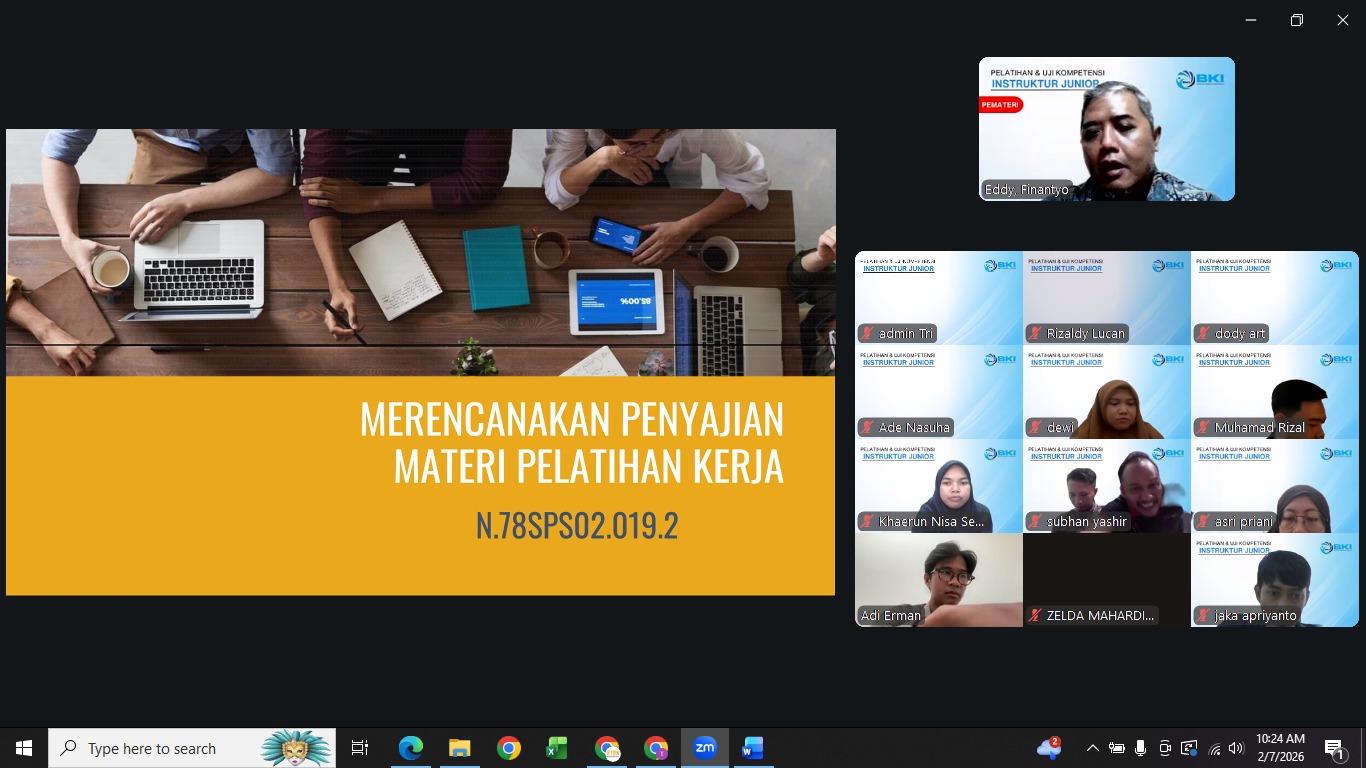Click the shared slide titled Merencanakan Penyajian

click(x=421, y=362)
